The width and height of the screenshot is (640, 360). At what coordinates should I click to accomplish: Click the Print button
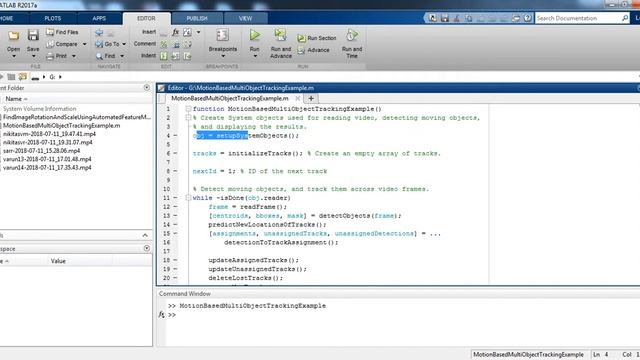pos(57,56)
